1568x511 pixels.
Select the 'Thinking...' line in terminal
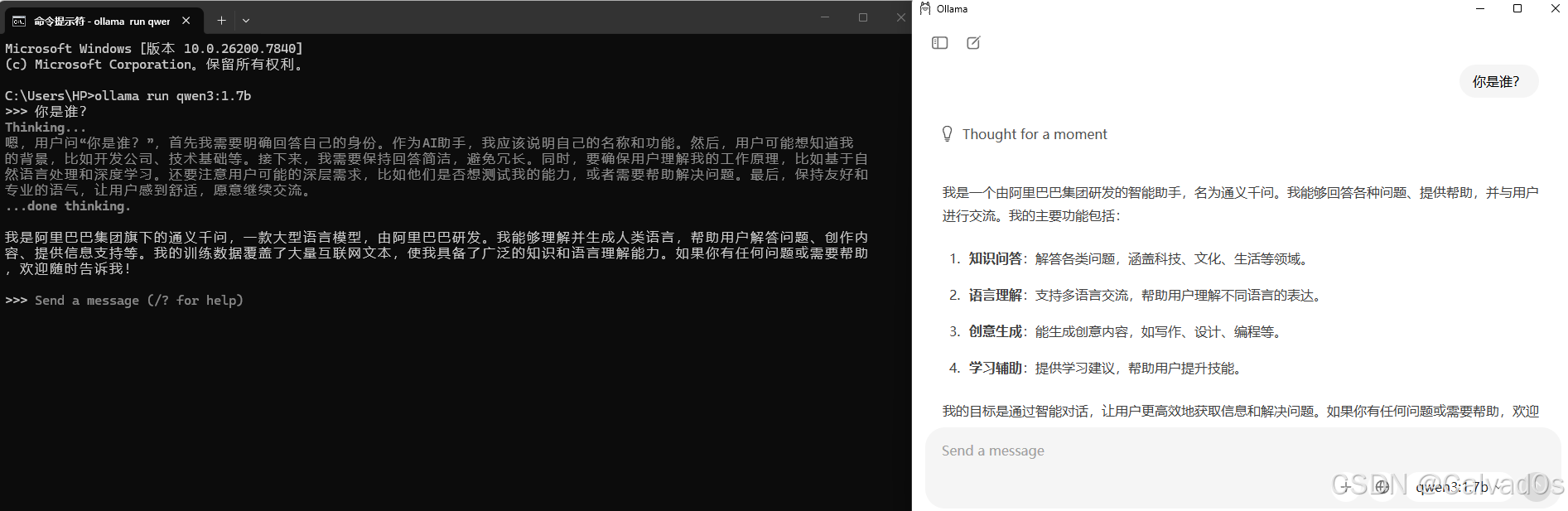pyautogui.click(x=46, y=128)
